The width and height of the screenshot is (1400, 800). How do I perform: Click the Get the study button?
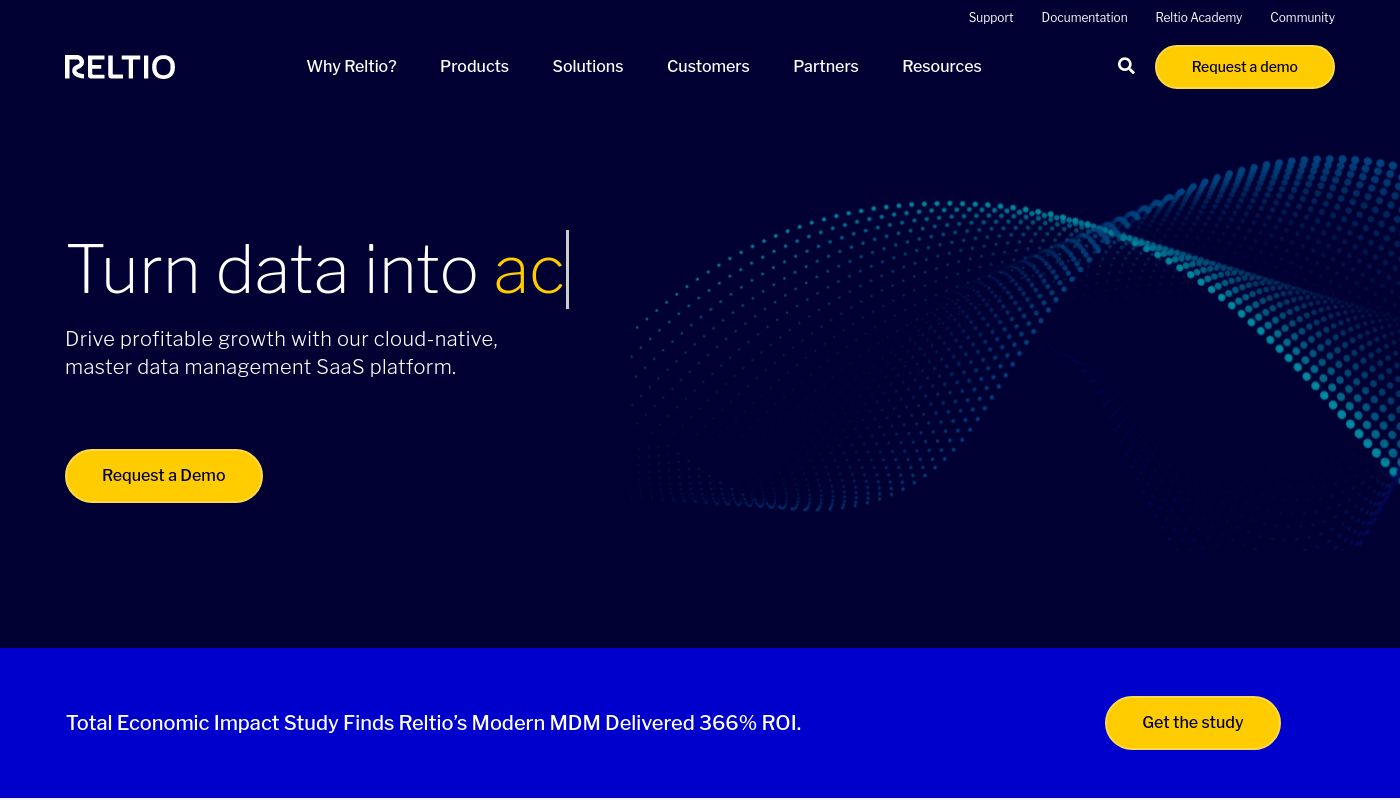click(x=1193, y=723)
